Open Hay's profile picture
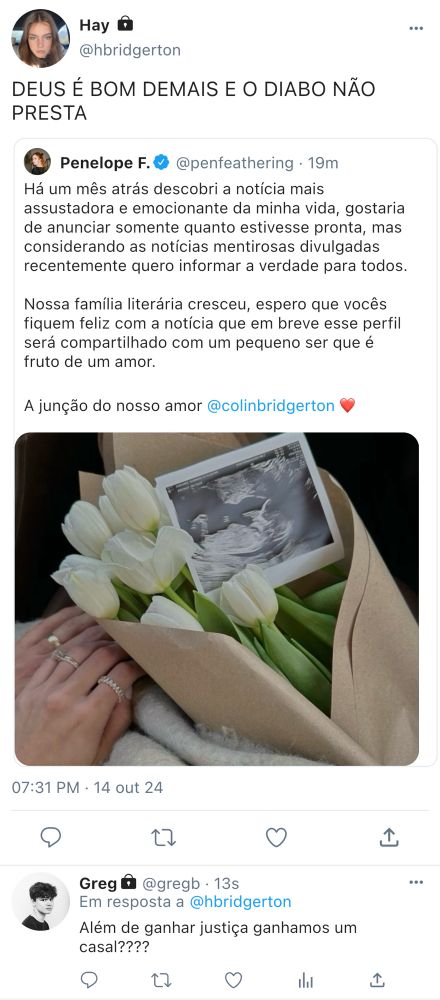 40,38
